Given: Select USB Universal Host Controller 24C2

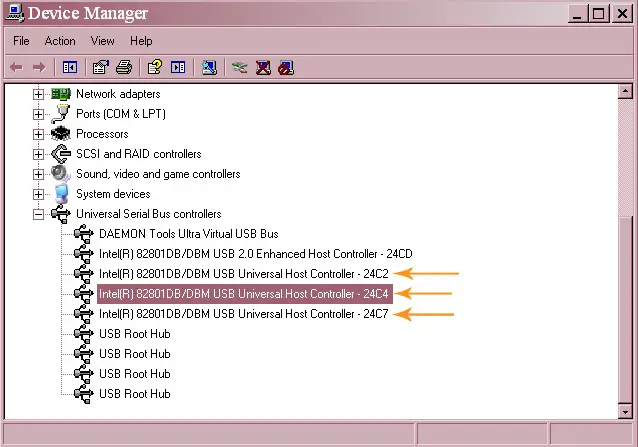Looking at the screenshot, I should pyautogui.click(x=244, y=274).
